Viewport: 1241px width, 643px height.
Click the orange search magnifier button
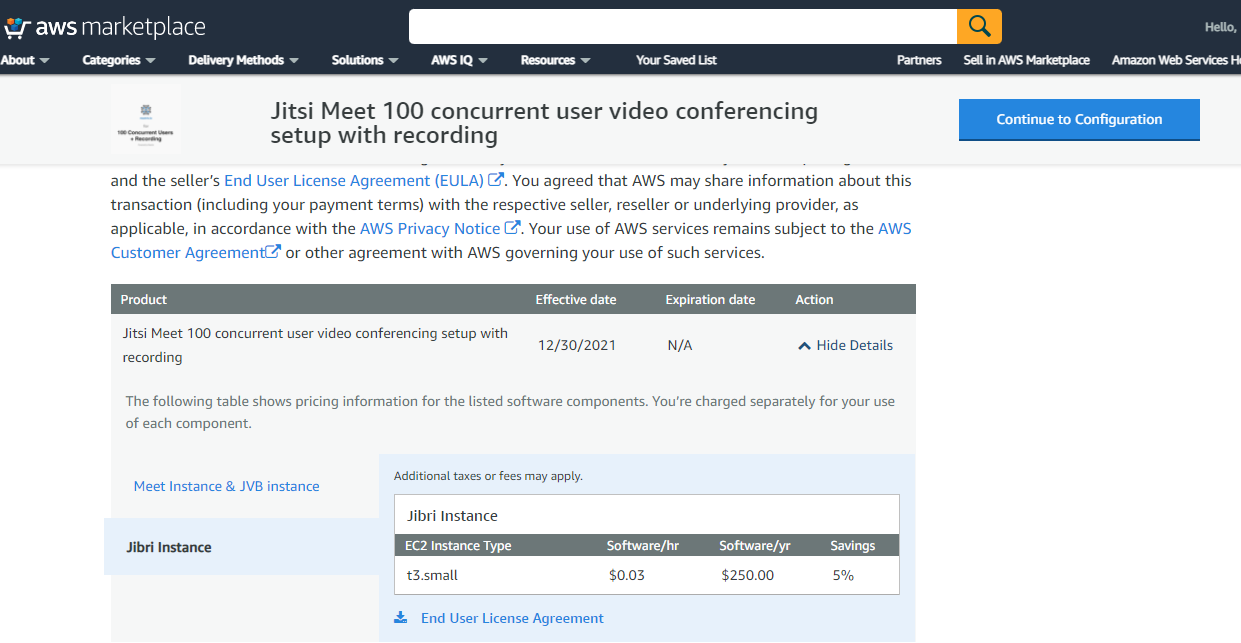tap(979, 26)
